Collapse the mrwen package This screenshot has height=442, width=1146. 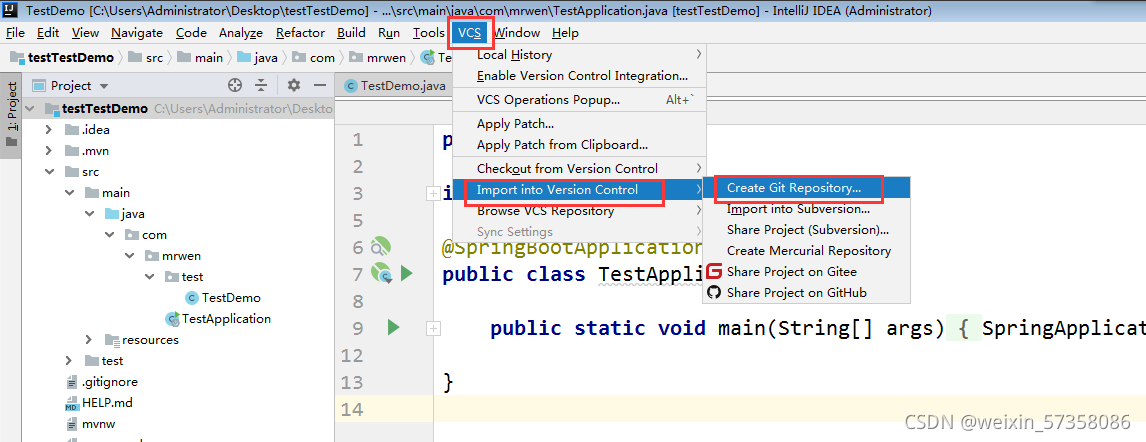[x=129, y=256]
